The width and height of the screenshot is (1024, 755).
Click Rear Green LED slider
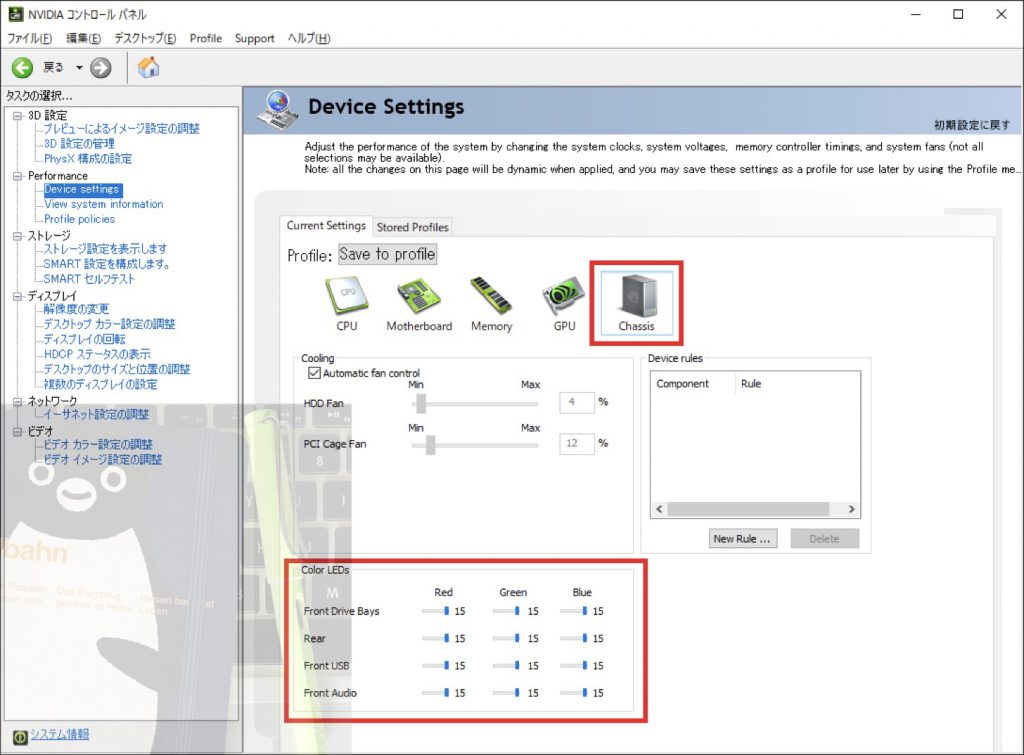pyautogui.click(x=507, y=638)
